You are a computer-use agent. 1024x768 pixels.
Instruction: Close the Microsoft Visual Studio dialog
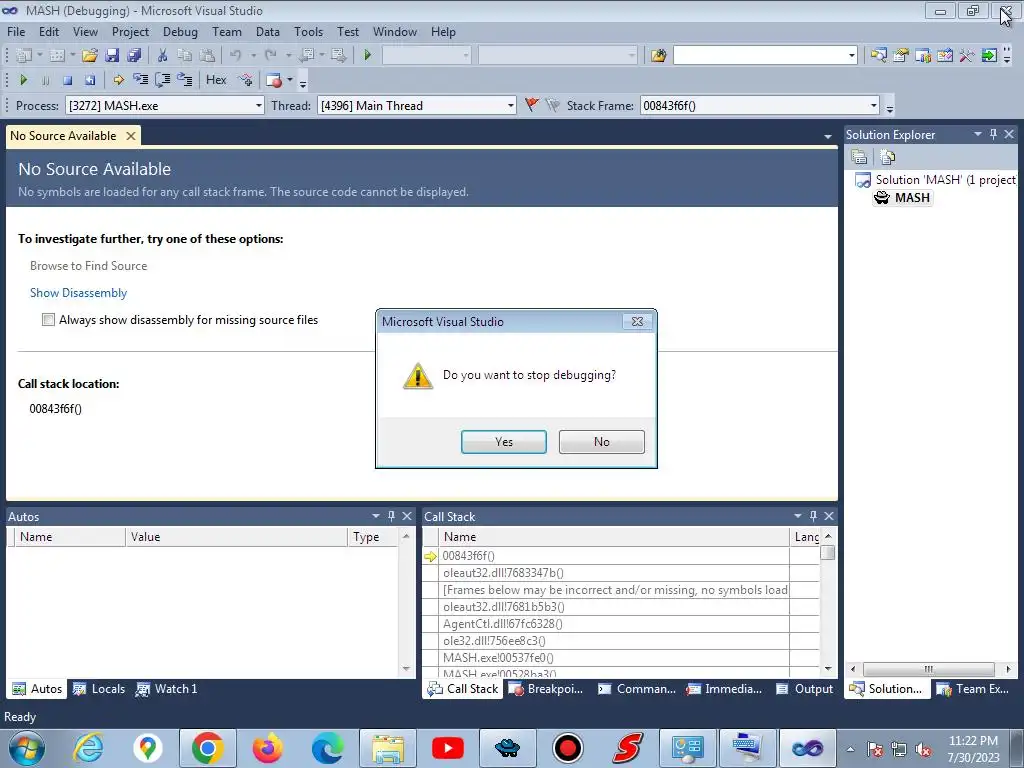point(637,321)
